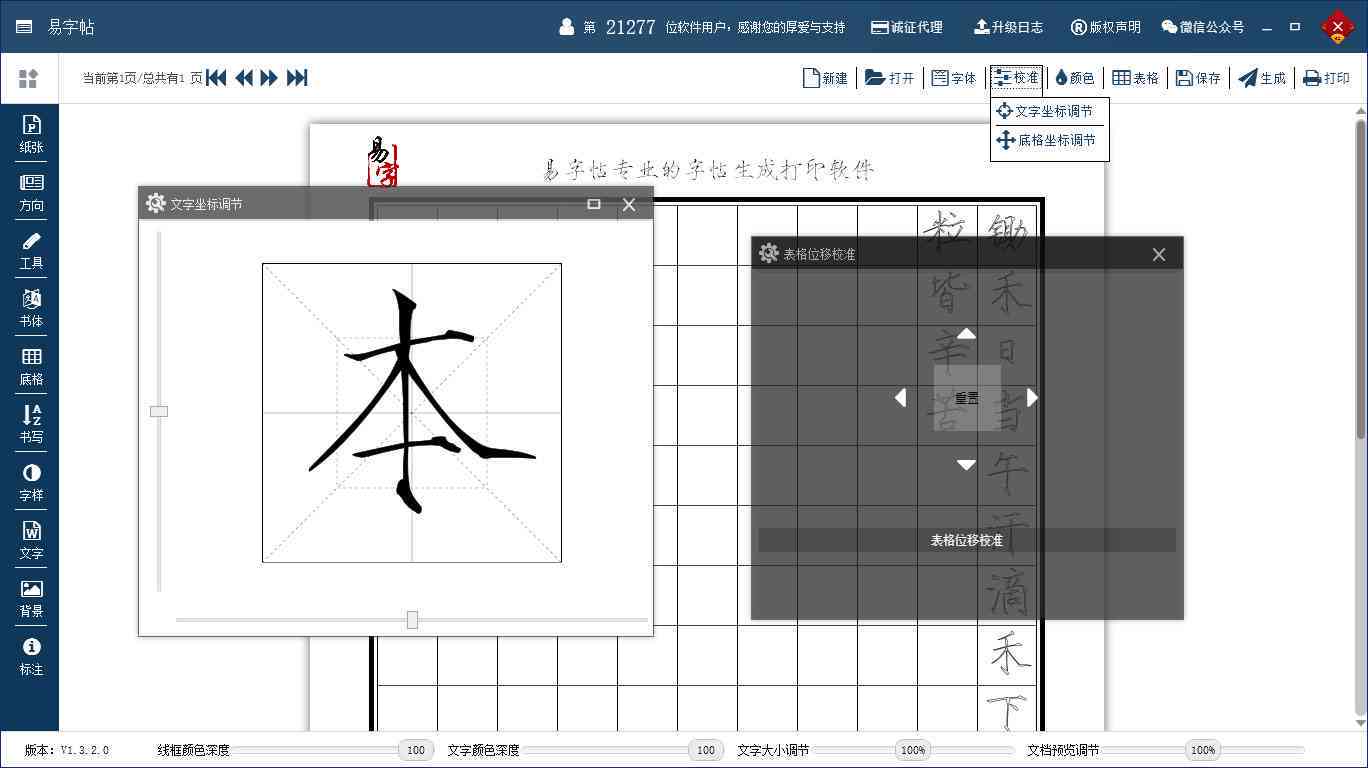Open a file with 打开
Screen dimensions: 1368x768
[x=889, y=78]
